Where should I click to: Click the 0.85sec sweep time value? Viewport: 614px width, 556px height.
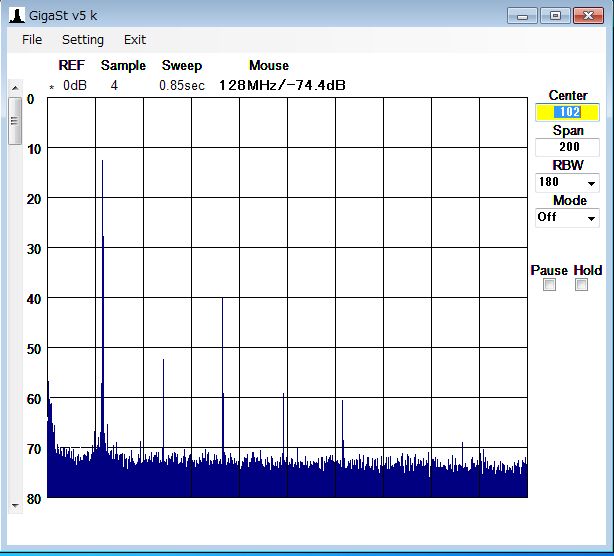coord(182,85)
